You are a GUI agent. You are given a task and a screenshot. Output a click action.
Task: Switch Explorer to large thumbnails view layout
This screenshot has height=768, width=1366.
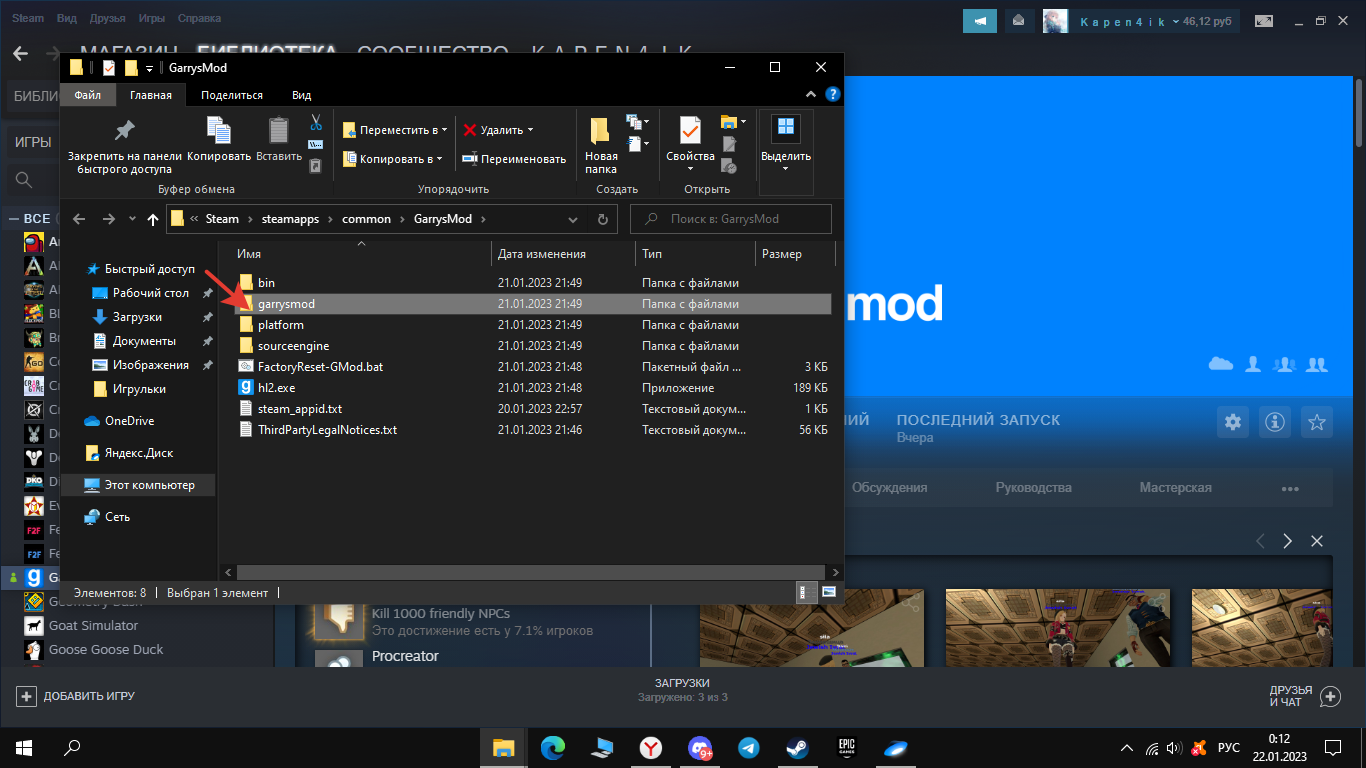click(829, 592)
